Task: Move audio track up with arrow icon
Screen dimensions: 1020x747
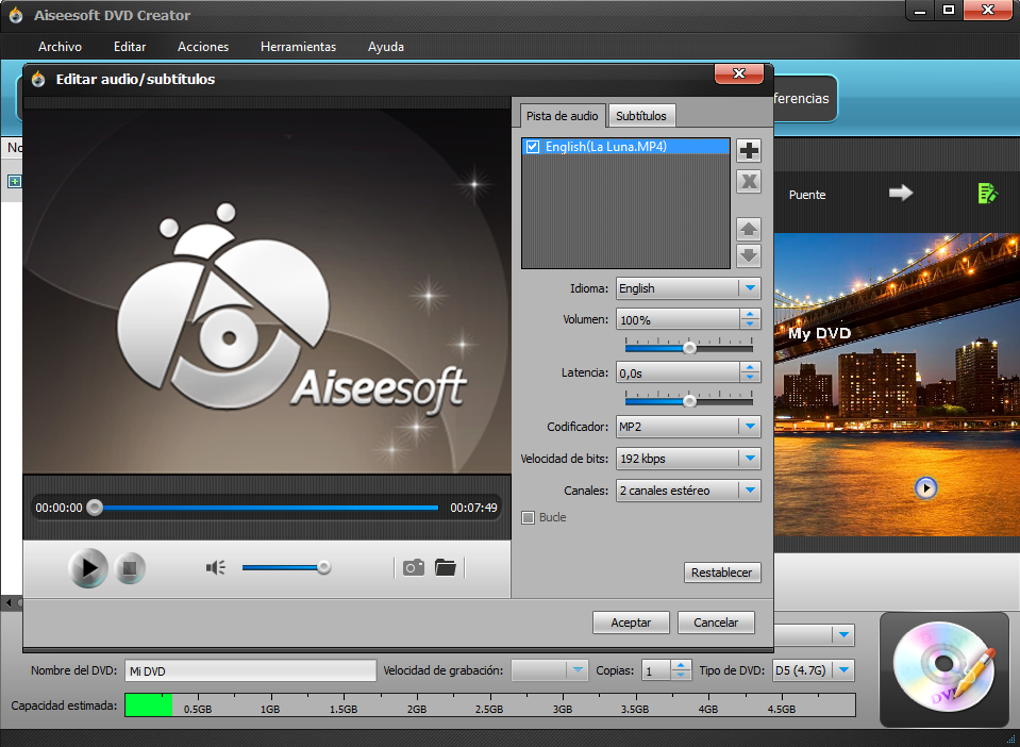Action: click(748, 229)
